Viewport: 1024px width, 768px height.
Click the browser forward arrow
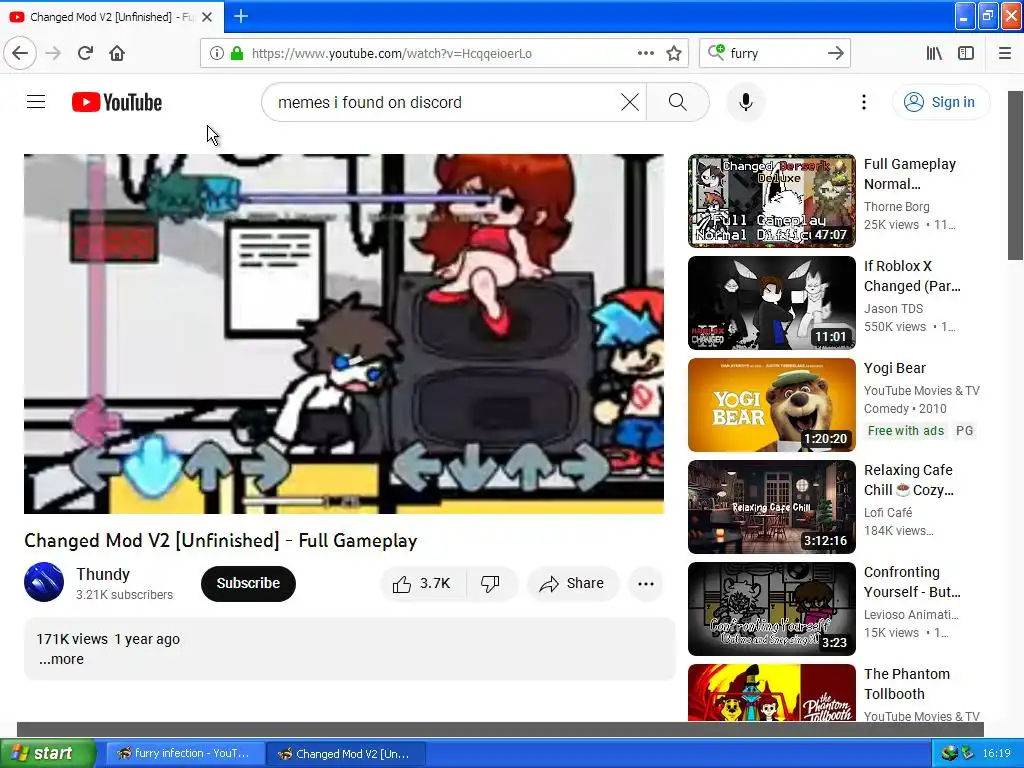pyautogui.click(x=54, y=54)
